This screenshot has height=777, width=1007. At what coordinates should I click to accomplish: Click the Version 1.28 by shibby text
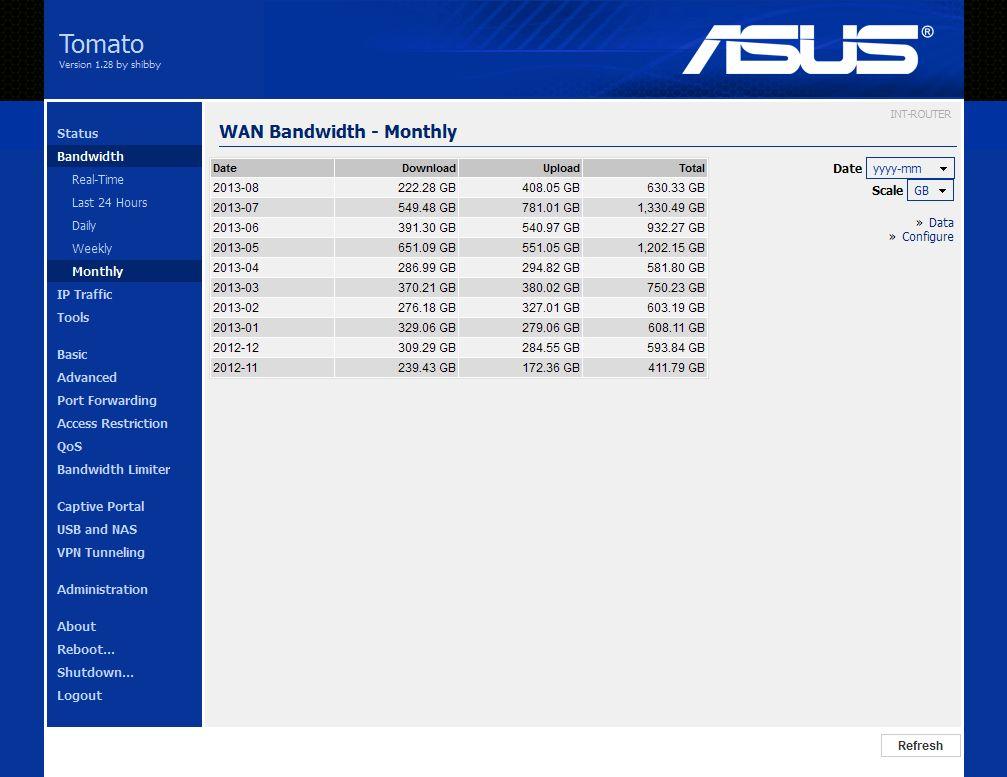click(x=110, y=65)
